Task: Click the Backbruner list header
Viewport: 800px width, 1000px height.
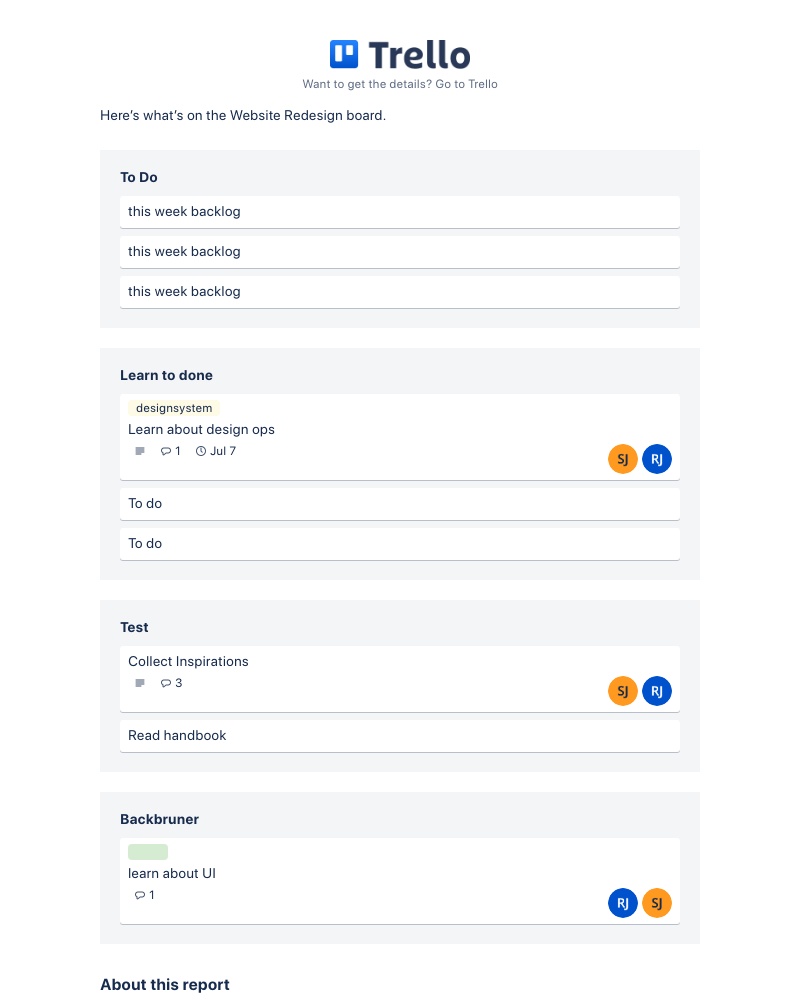Action: click(159, 819)
